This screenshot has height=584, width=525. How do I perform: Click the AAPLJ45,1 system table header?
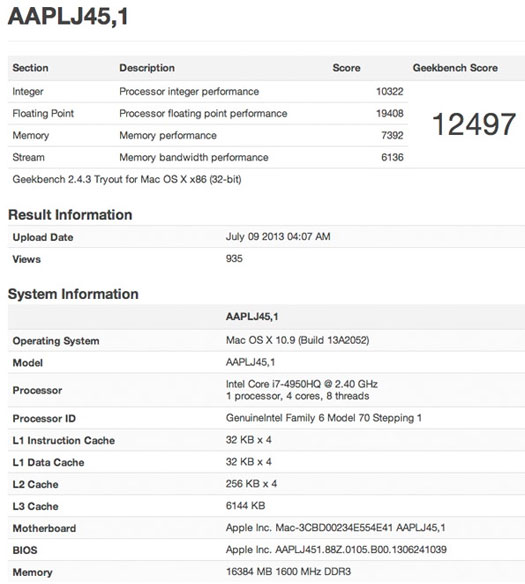(x=252, y=317)
